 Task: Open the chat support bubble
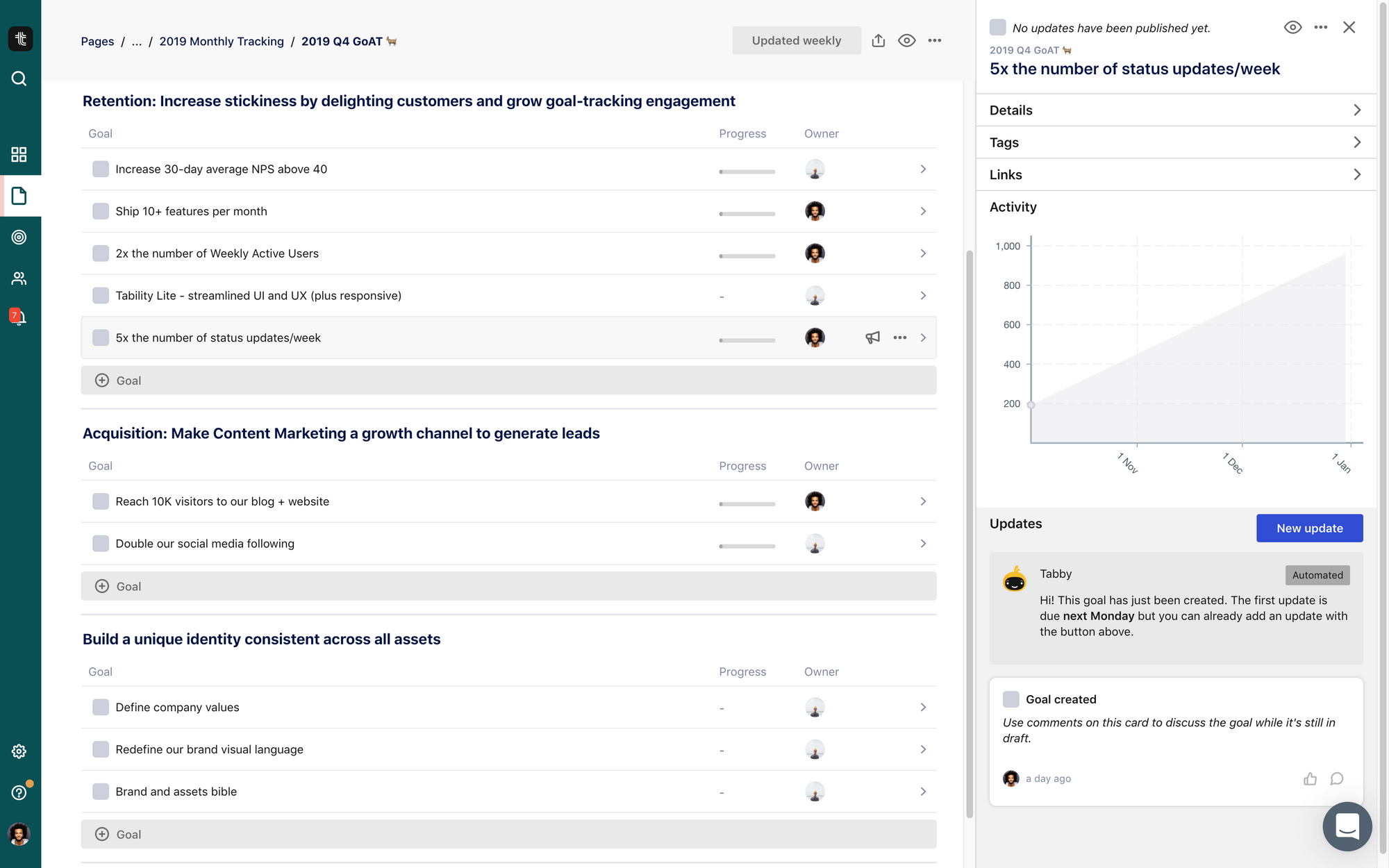coord(1347,826)
